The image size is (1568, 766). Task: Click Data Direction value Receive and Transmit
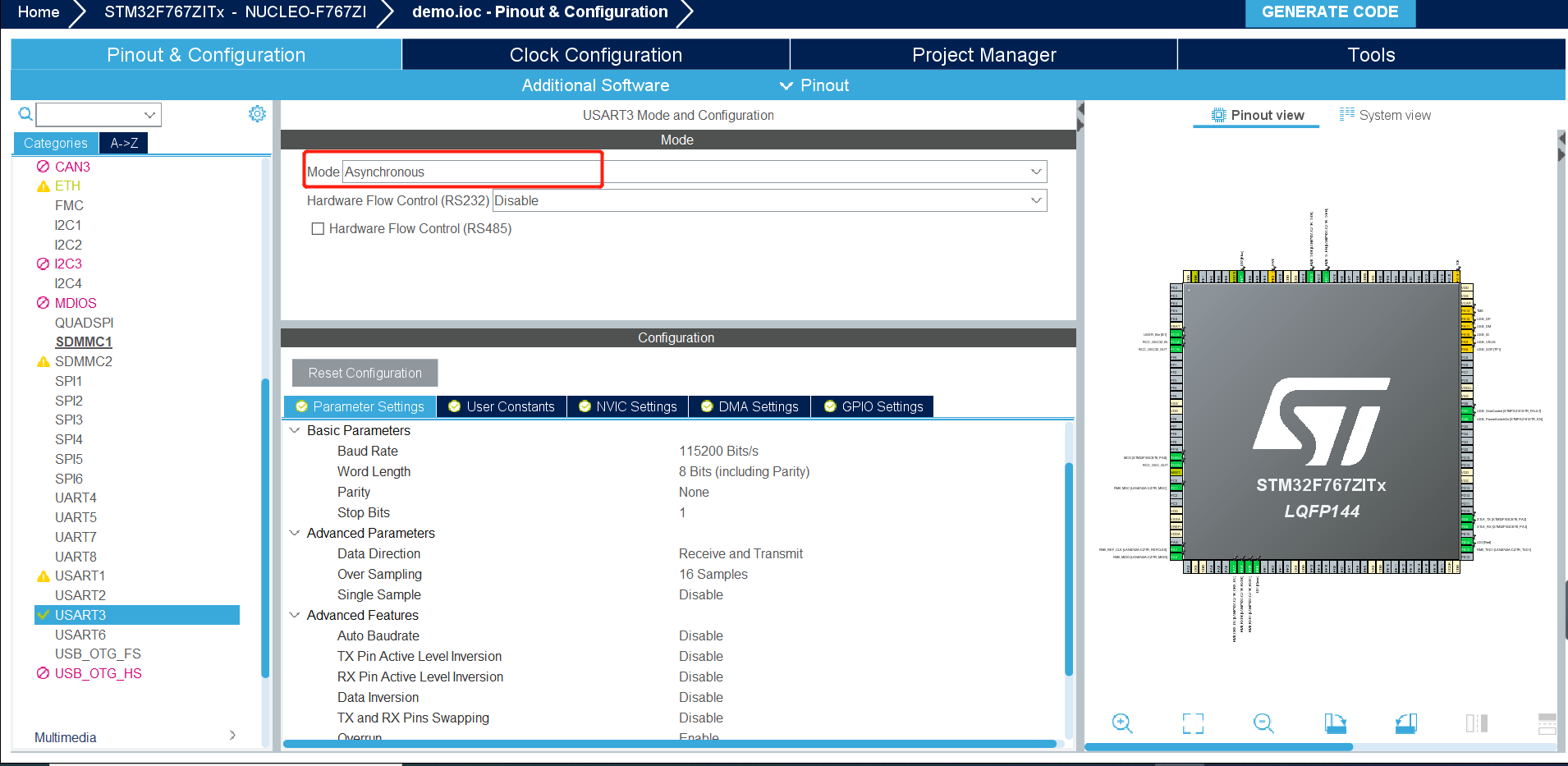click(740, 553)
